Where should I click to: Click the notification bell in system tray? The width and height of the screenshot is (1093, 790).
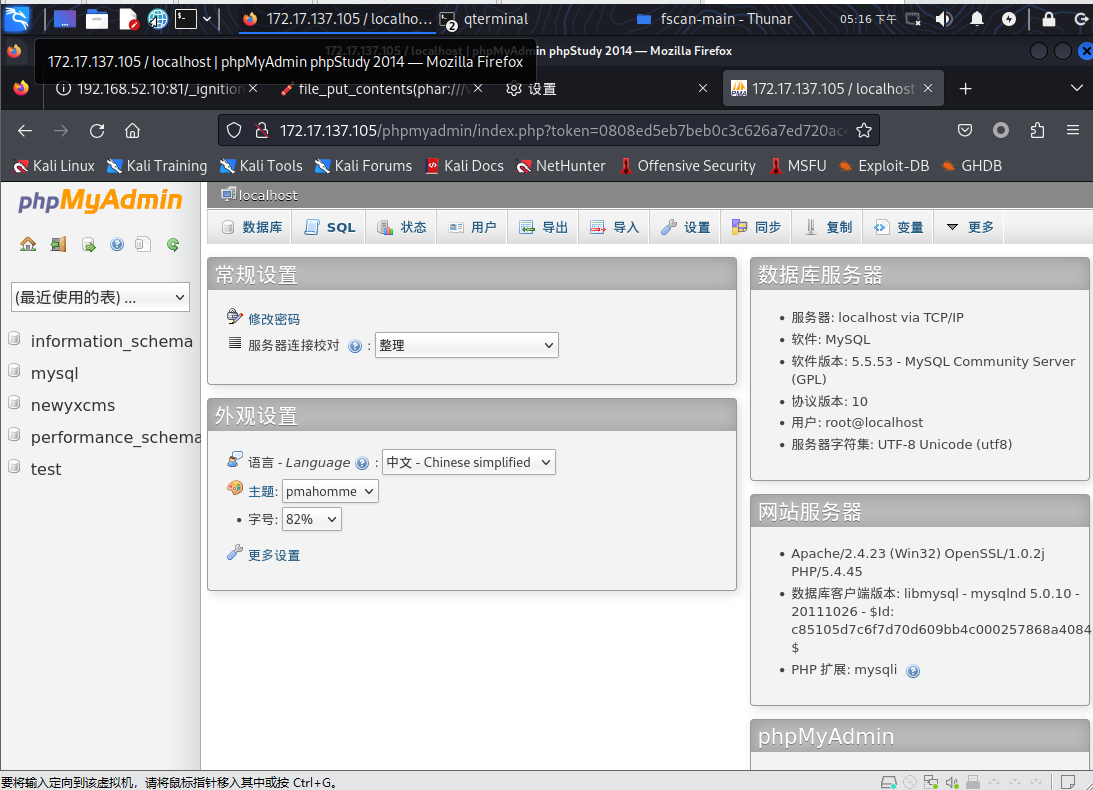pos(977,19)
